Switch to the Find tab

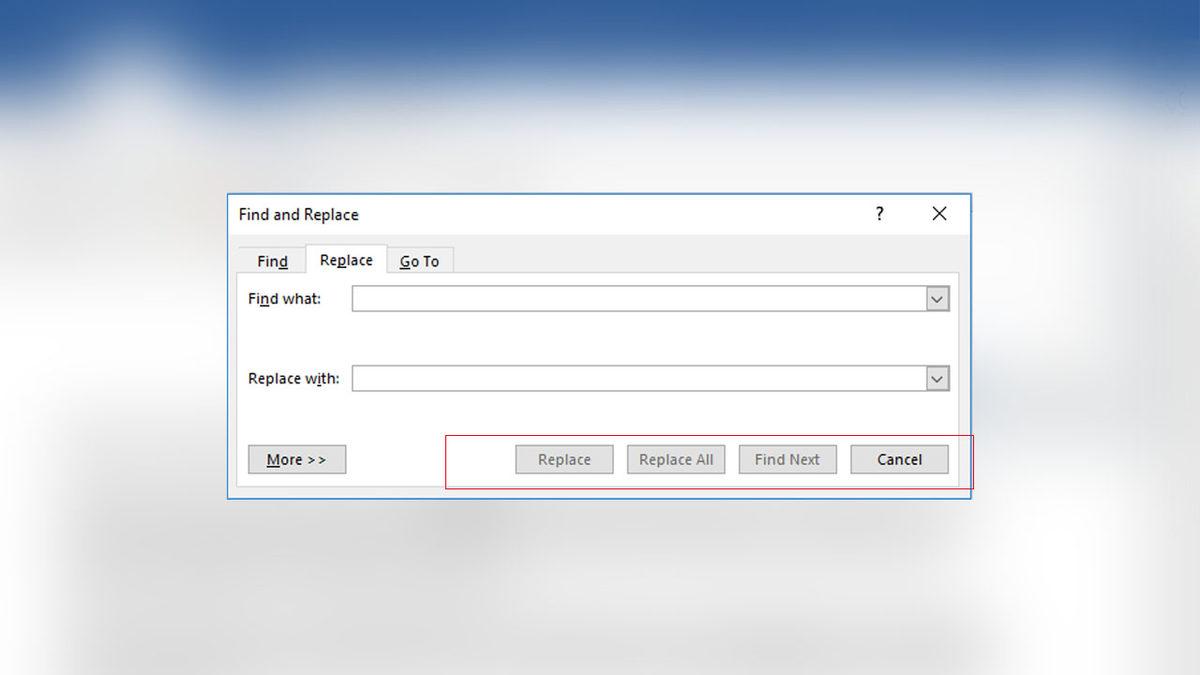coord(272,261)
